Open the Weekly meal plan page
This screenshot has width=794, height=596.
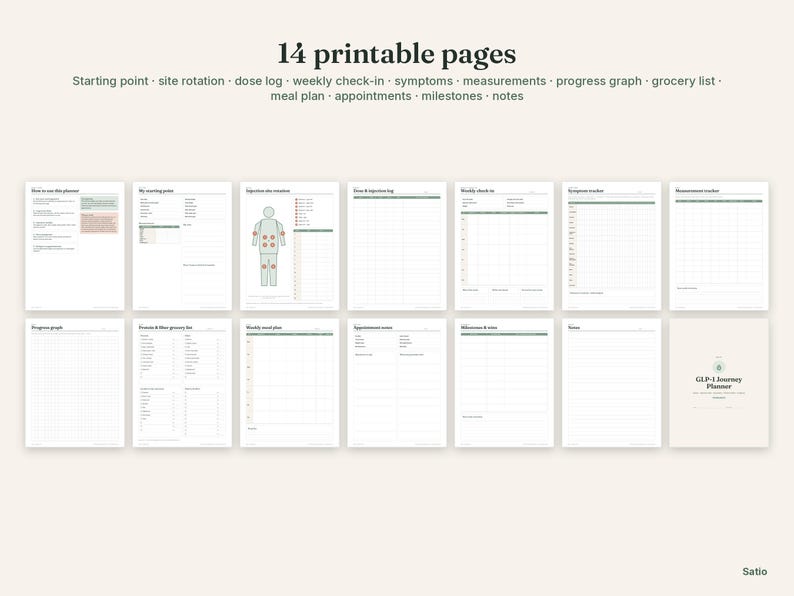tap(290, 383)
